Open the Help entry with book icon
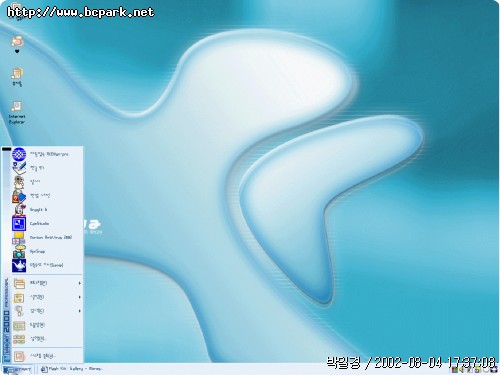500x375 pixels. coord(47,325)
